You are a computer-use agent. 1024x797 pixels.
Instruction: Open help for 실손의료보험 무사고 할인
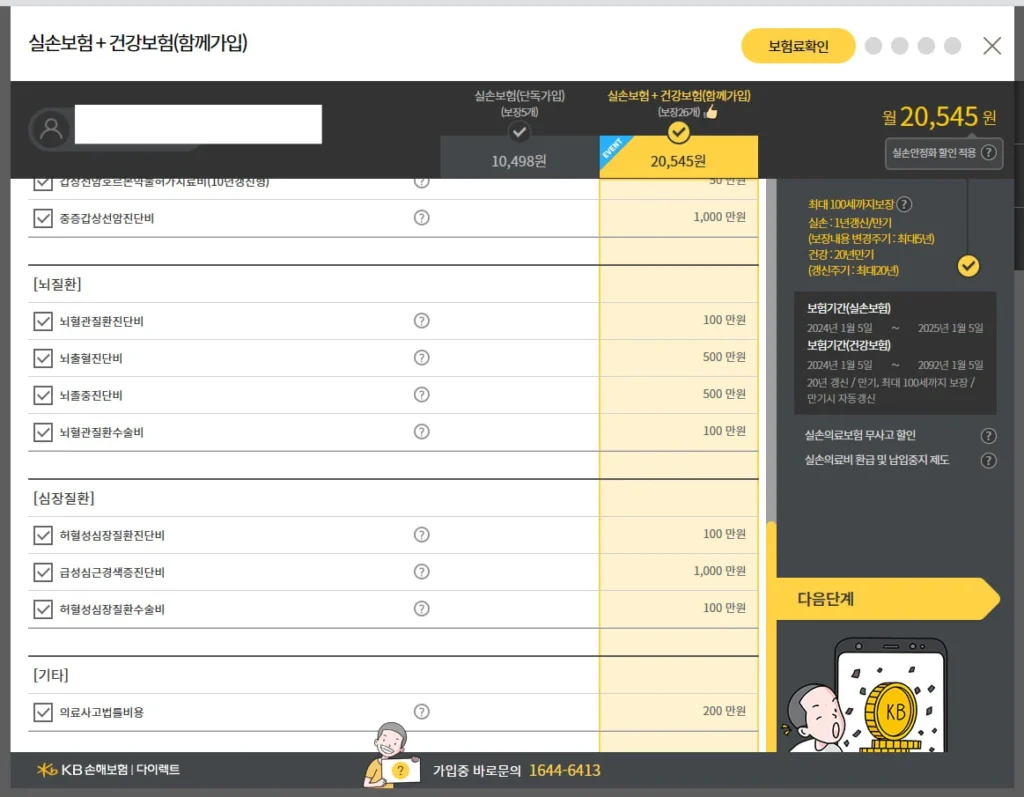(x=989, y=436)
